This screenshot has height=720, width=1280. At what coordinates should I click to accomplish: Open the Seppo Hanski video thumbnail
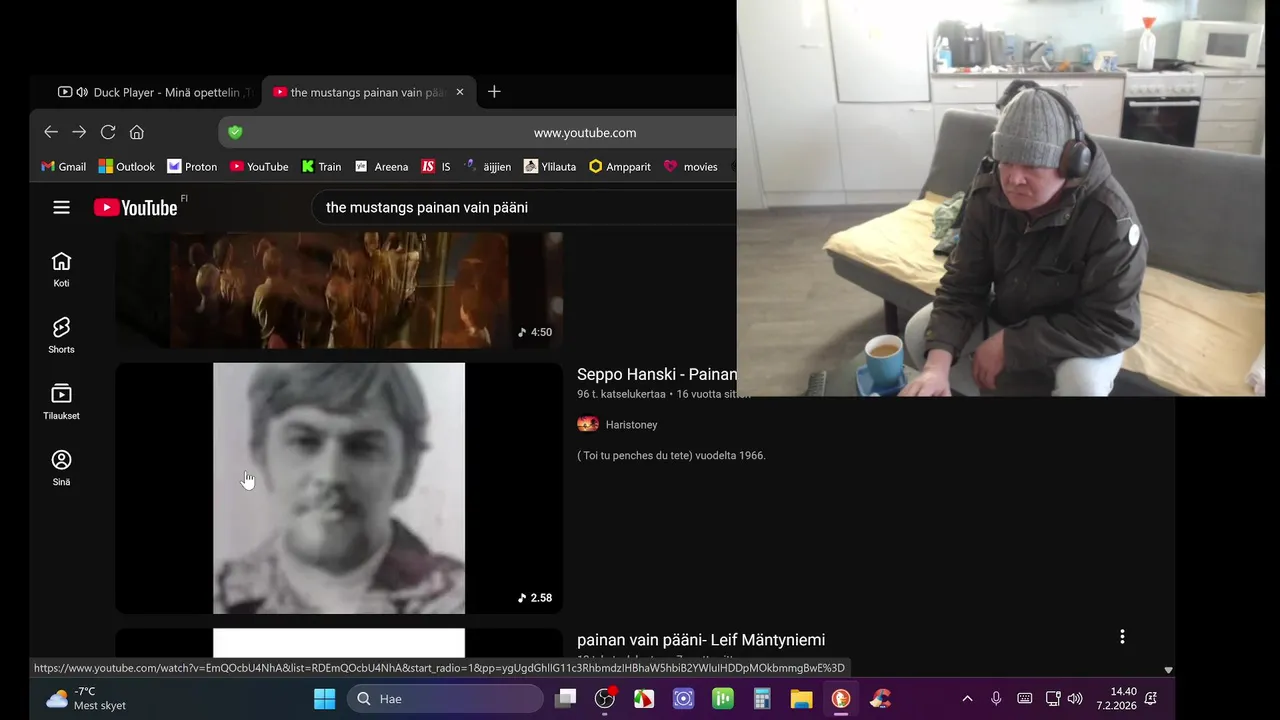[x=339, y=488]
